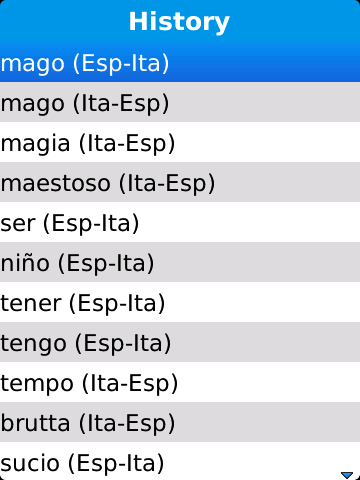This screenshot has height=480, width=360.
Task: Open the maestoso (Ita-Esp) lookup
Action: pyautogui.click(x=180, y=182)
